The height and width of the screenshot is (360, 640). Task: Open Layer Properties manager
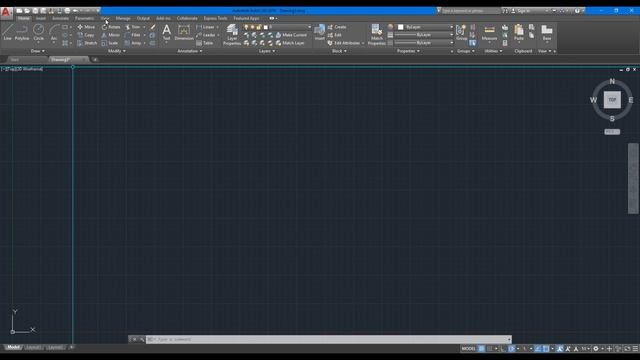click(232, 34)
